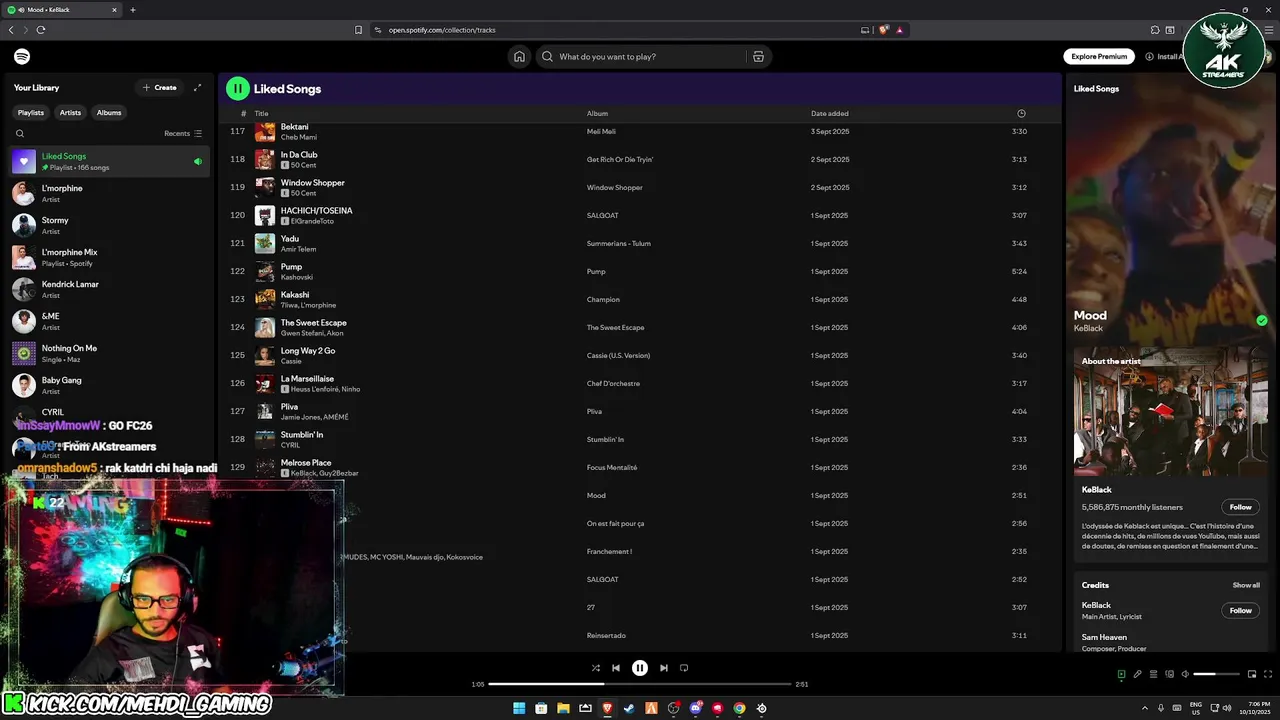Open the Liked Songs playlist in the library
Viewport: 1280px width, 720px height.
110,161
